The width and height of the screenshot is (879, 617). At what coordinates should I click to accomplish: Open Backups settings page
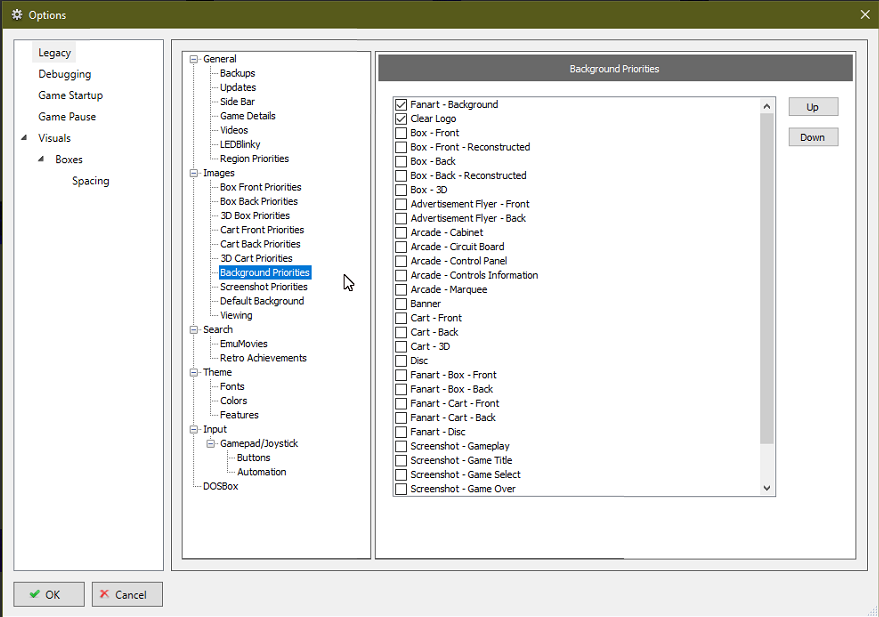[x=237, y=73]
